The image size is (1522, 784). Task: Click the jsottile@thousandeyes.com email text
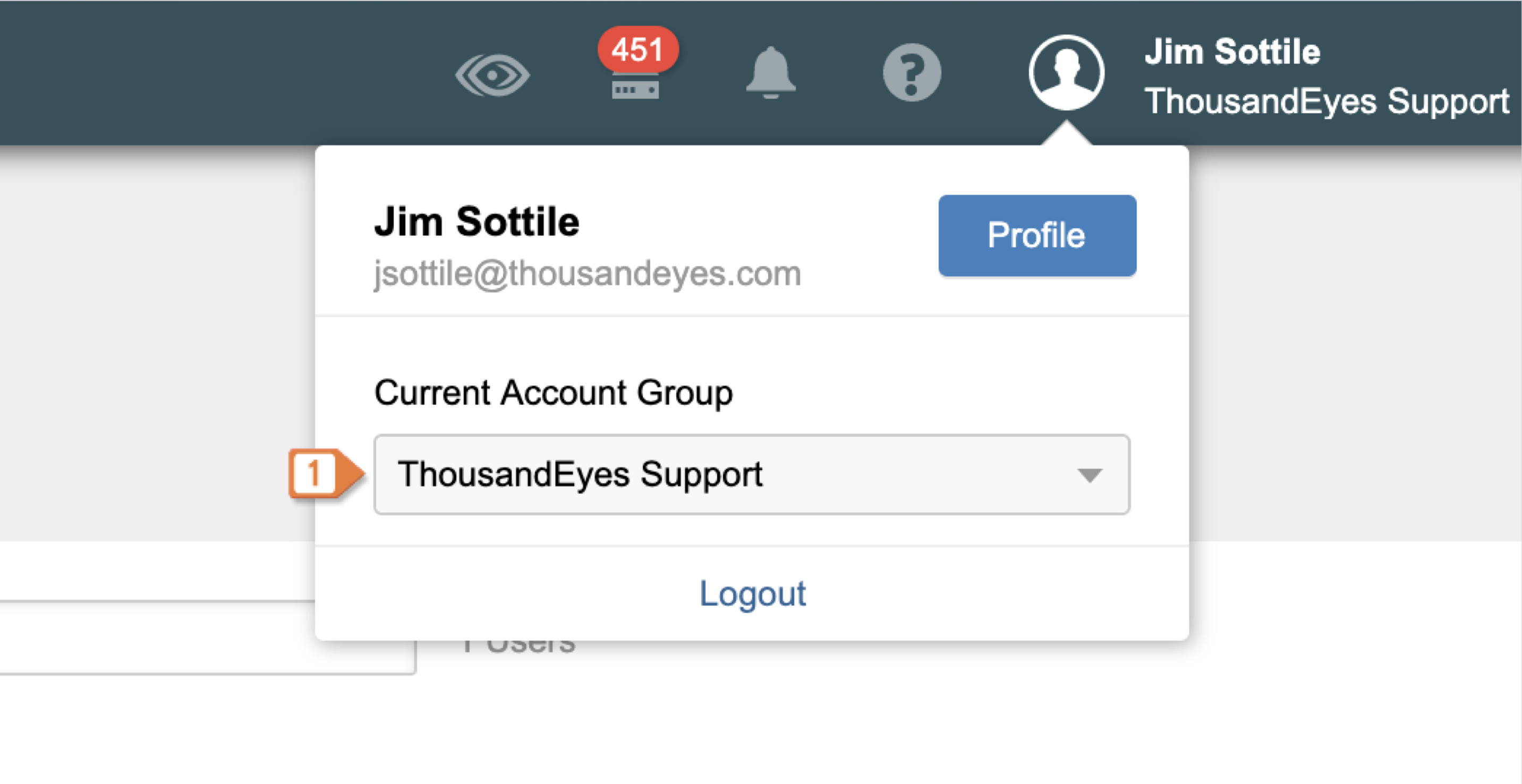[588, 274]
